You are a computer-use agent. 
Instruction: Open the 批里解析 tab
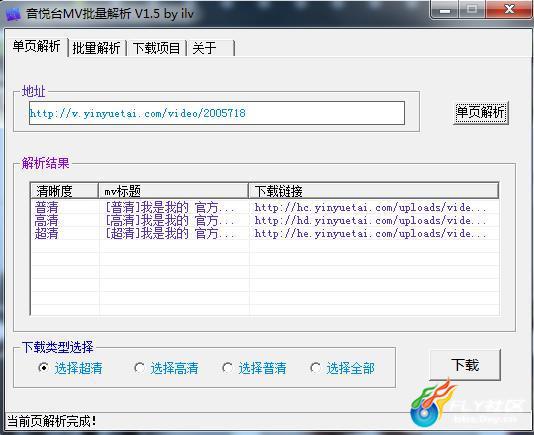click(96, 48)
